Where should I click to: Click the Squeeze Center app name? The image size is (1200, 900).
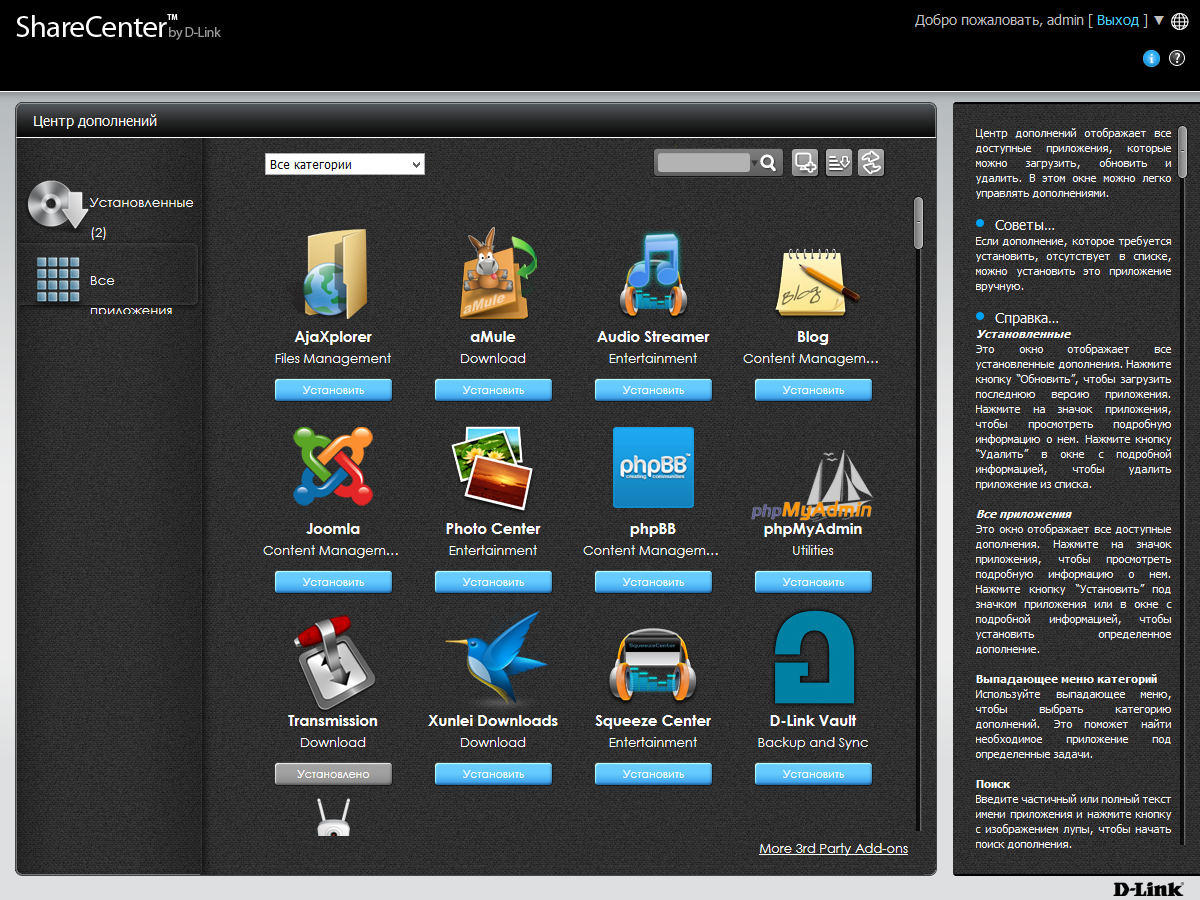pyautogui.click(x=653, y=721)
